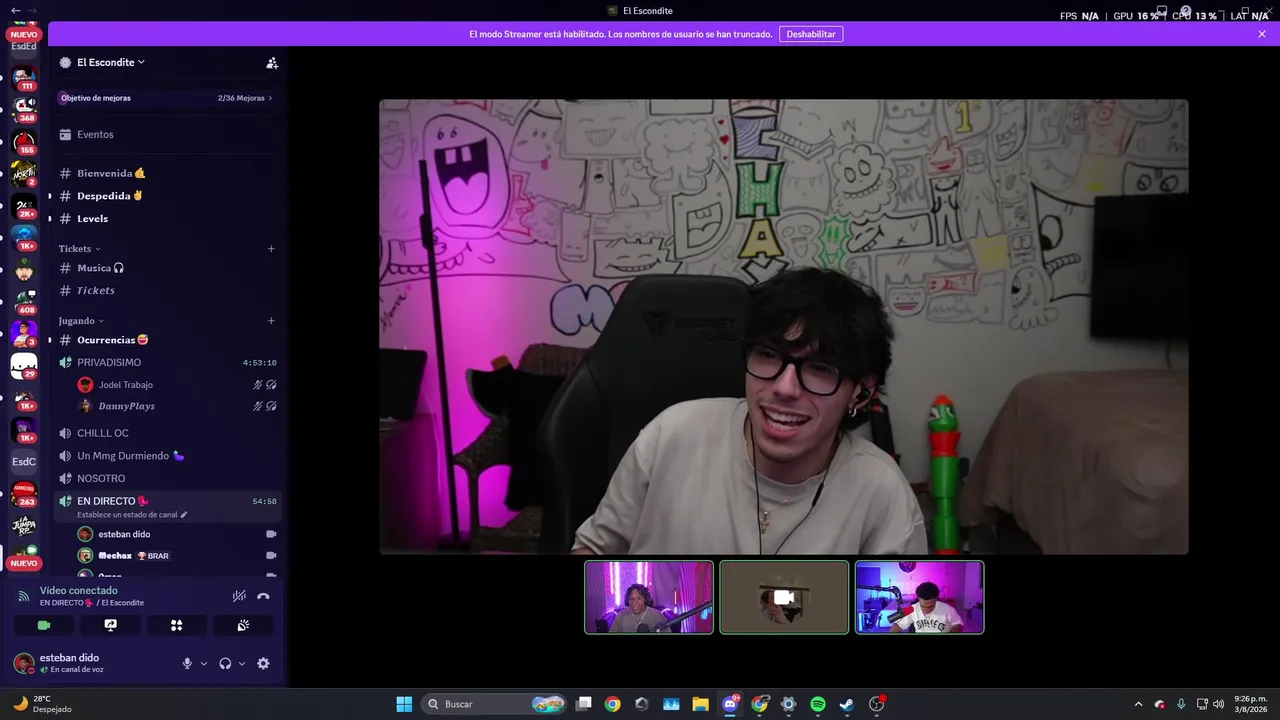Open user settings gear
The image size is (1280, 720).
(x=263, y=663)
